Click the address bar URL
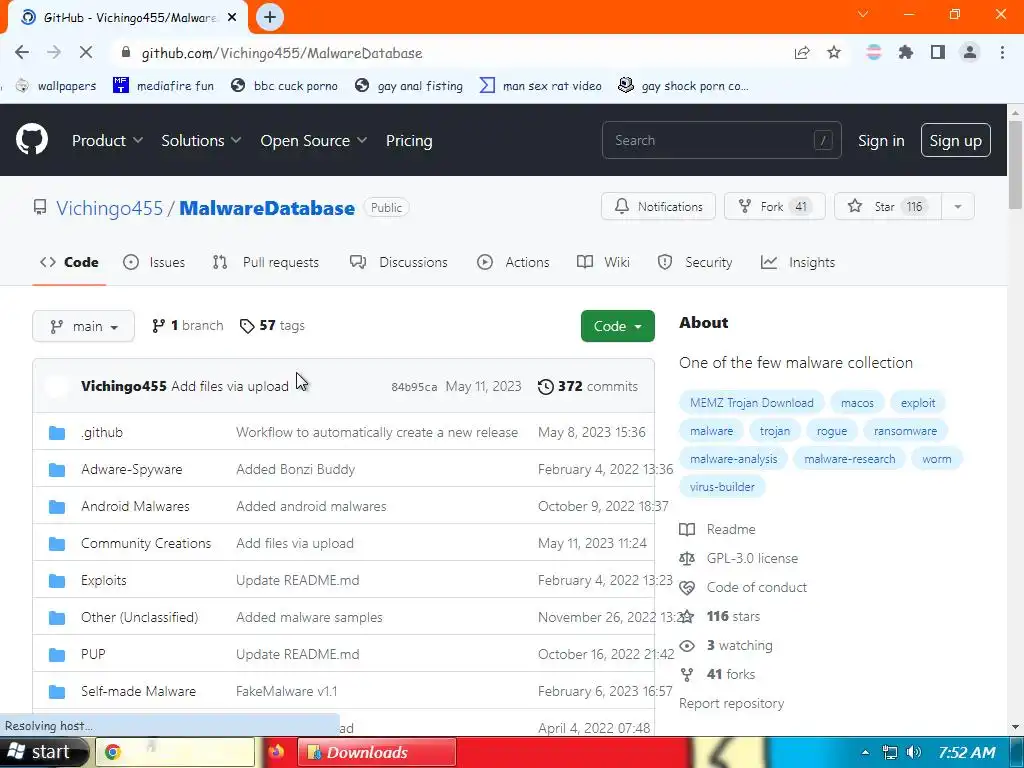 pyautogui.click(x=281, y=53)
